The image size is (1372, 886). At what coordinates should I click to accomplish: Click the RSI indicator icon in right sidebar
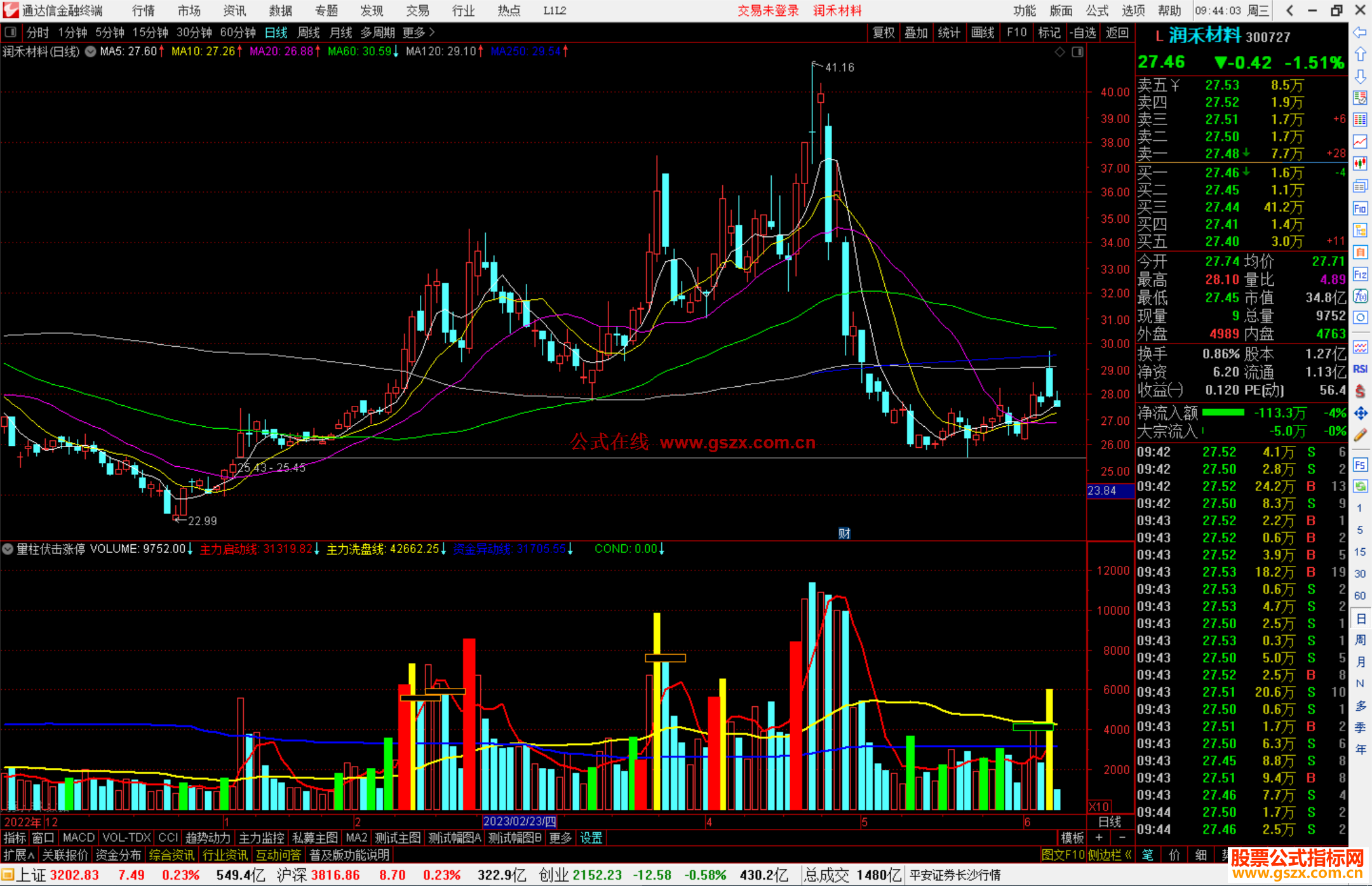click(1360, 369)
